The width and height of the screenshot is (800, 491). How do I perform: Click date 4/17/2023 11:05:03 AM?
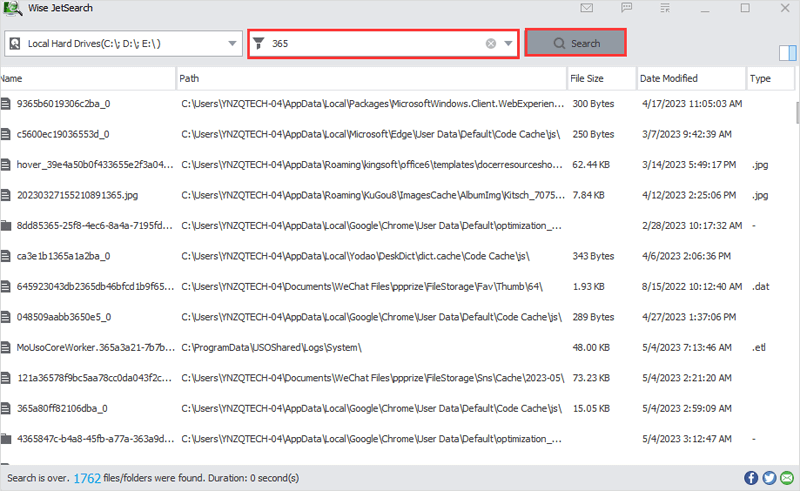point(692,104)
